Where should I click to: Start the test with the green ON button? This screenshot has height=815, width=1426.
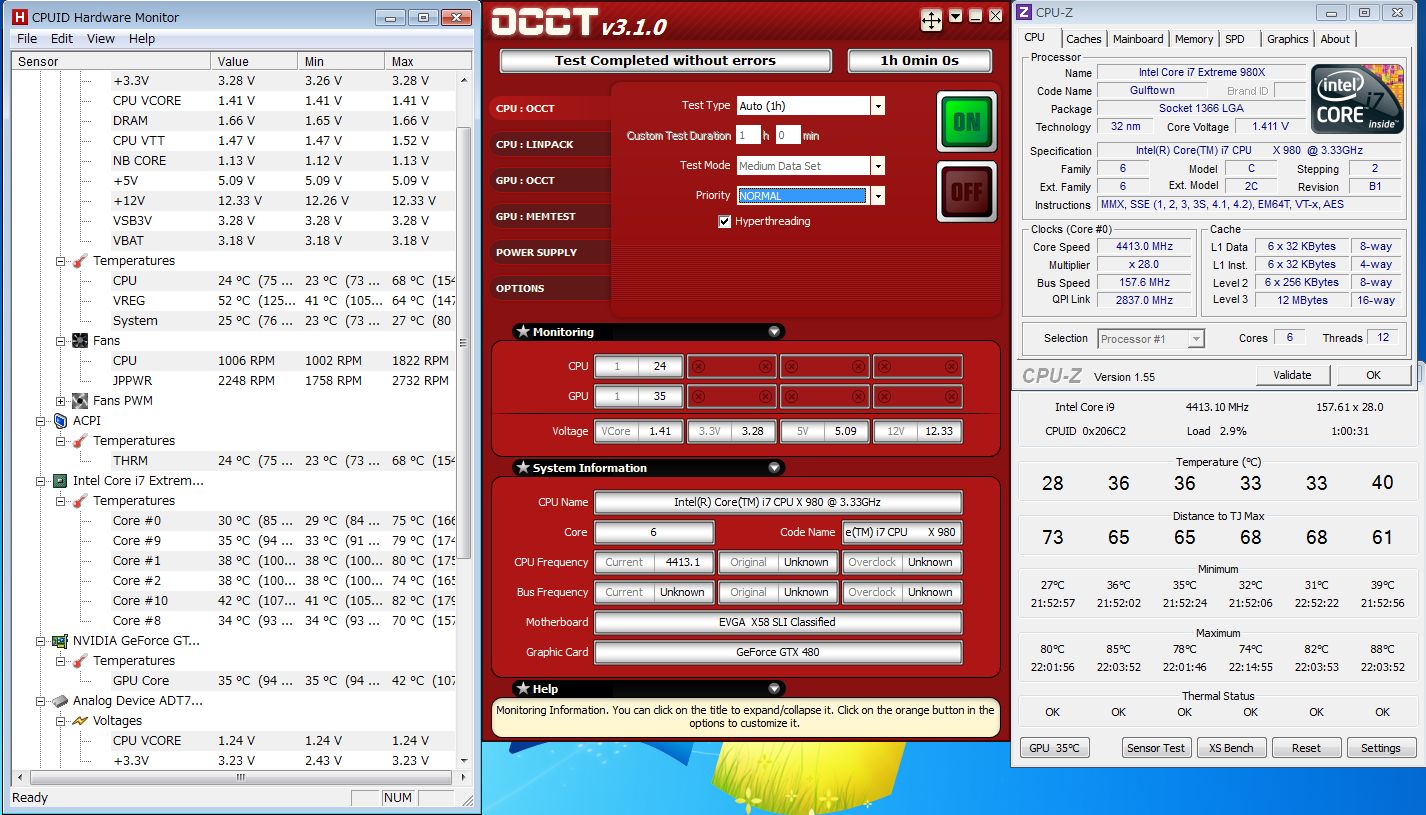(x=967, y=122)
